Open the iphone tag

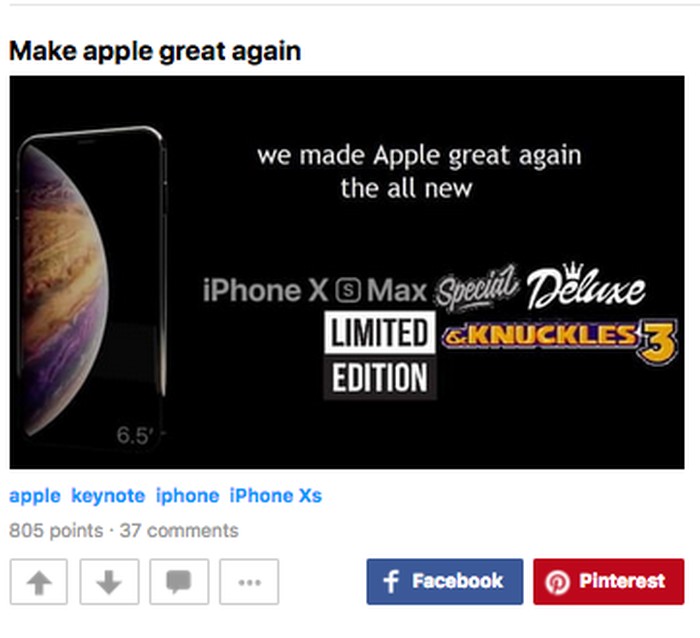click(188, 496)
